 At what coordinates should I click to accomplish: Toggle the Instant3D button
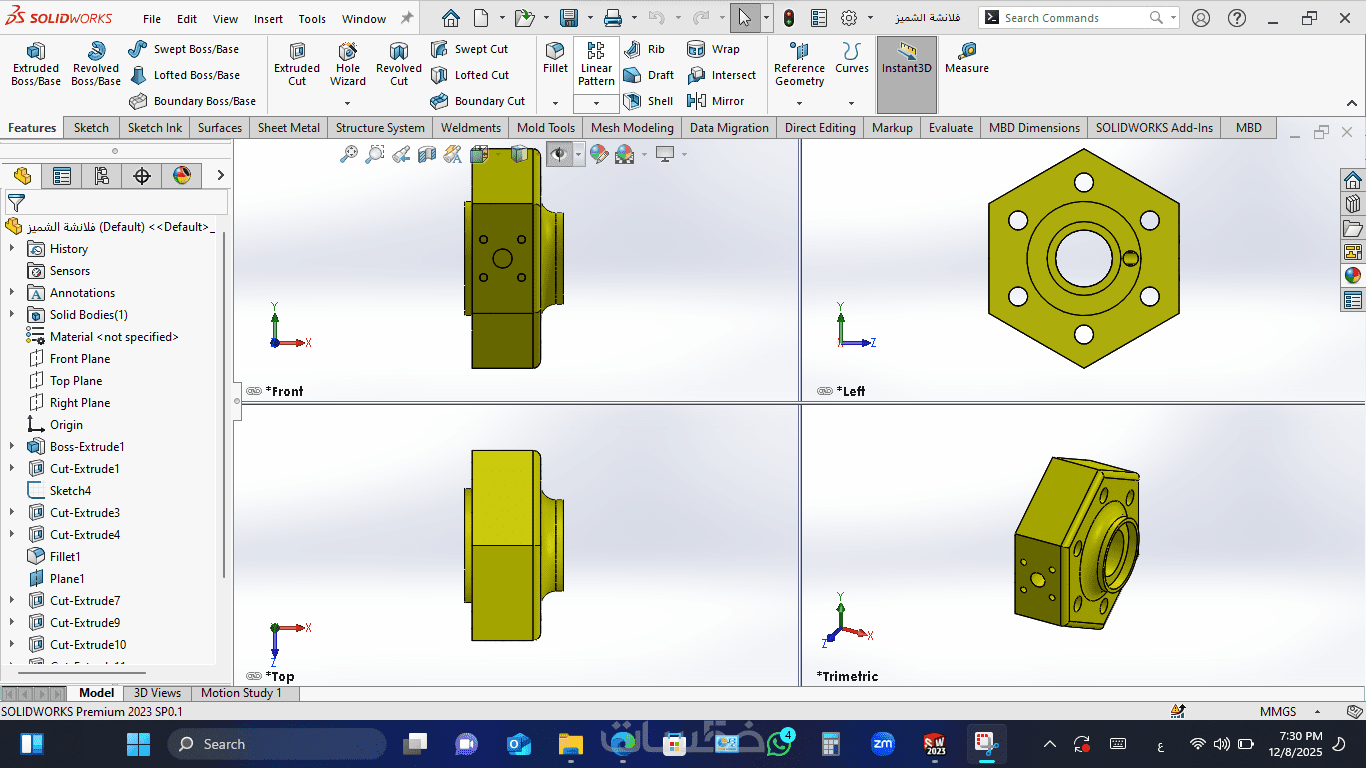pos(907,75)
